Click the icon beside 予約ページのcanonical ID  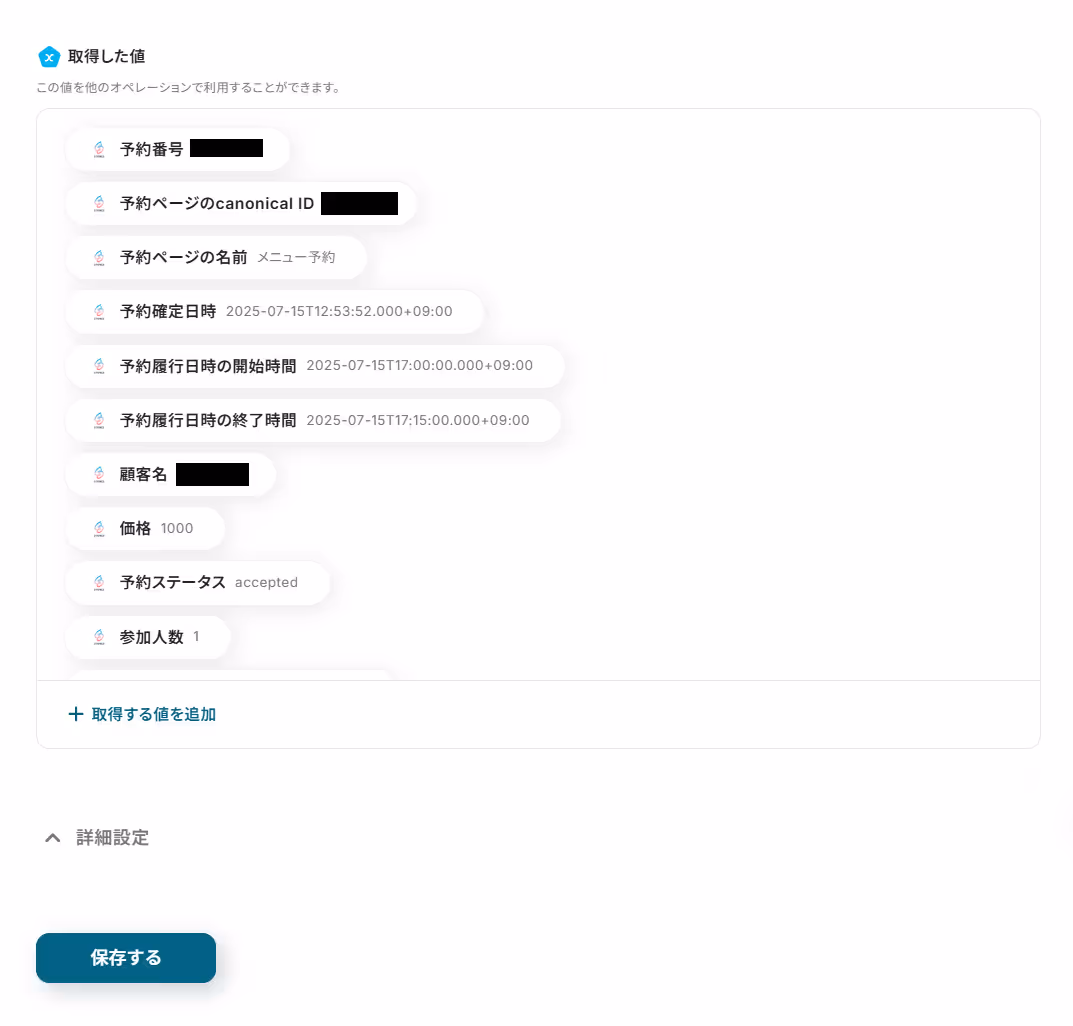tap(99, 203)
